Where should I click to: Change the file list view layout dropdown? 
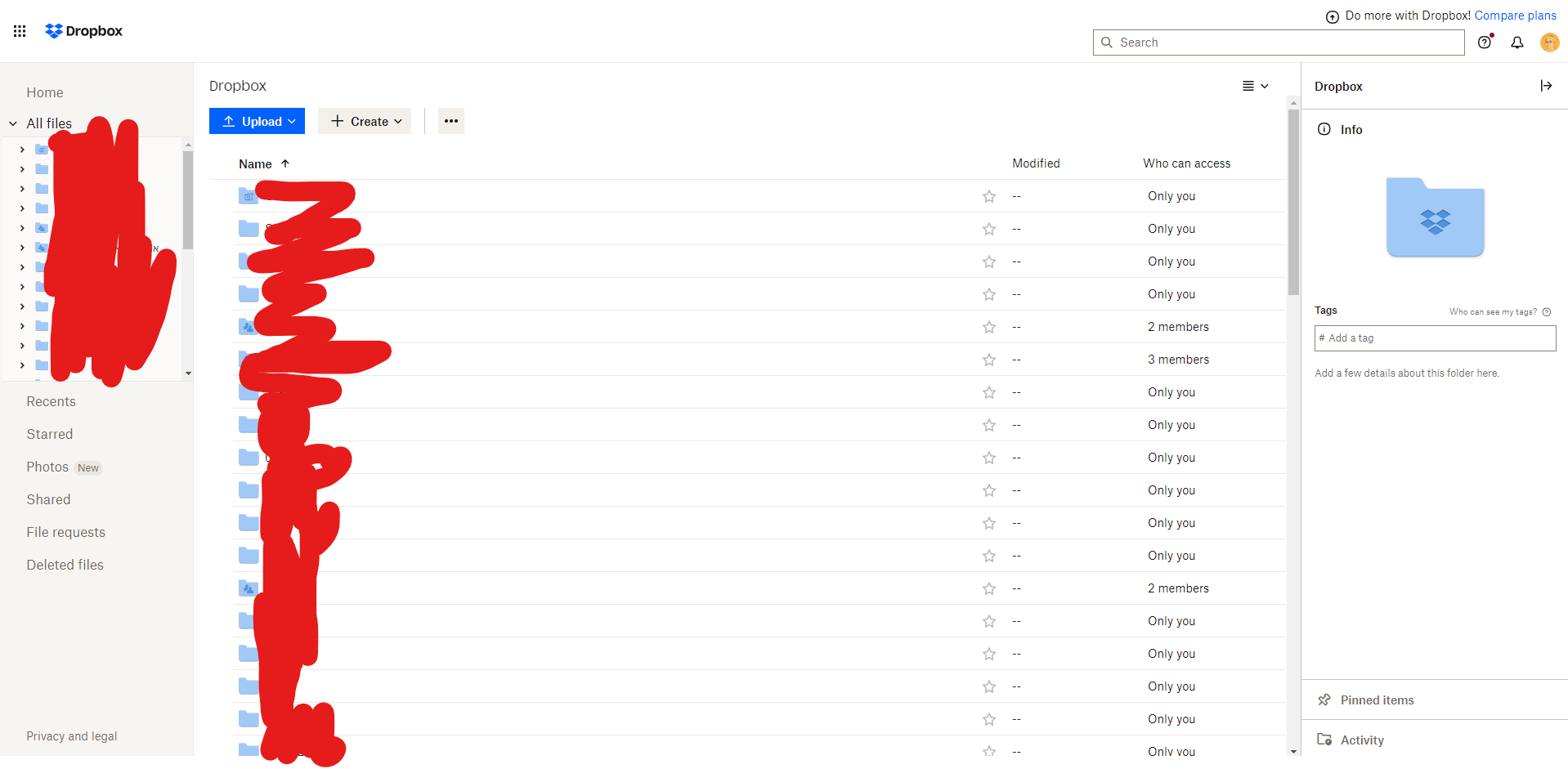pyautogui.click(x=1256, y=86)
